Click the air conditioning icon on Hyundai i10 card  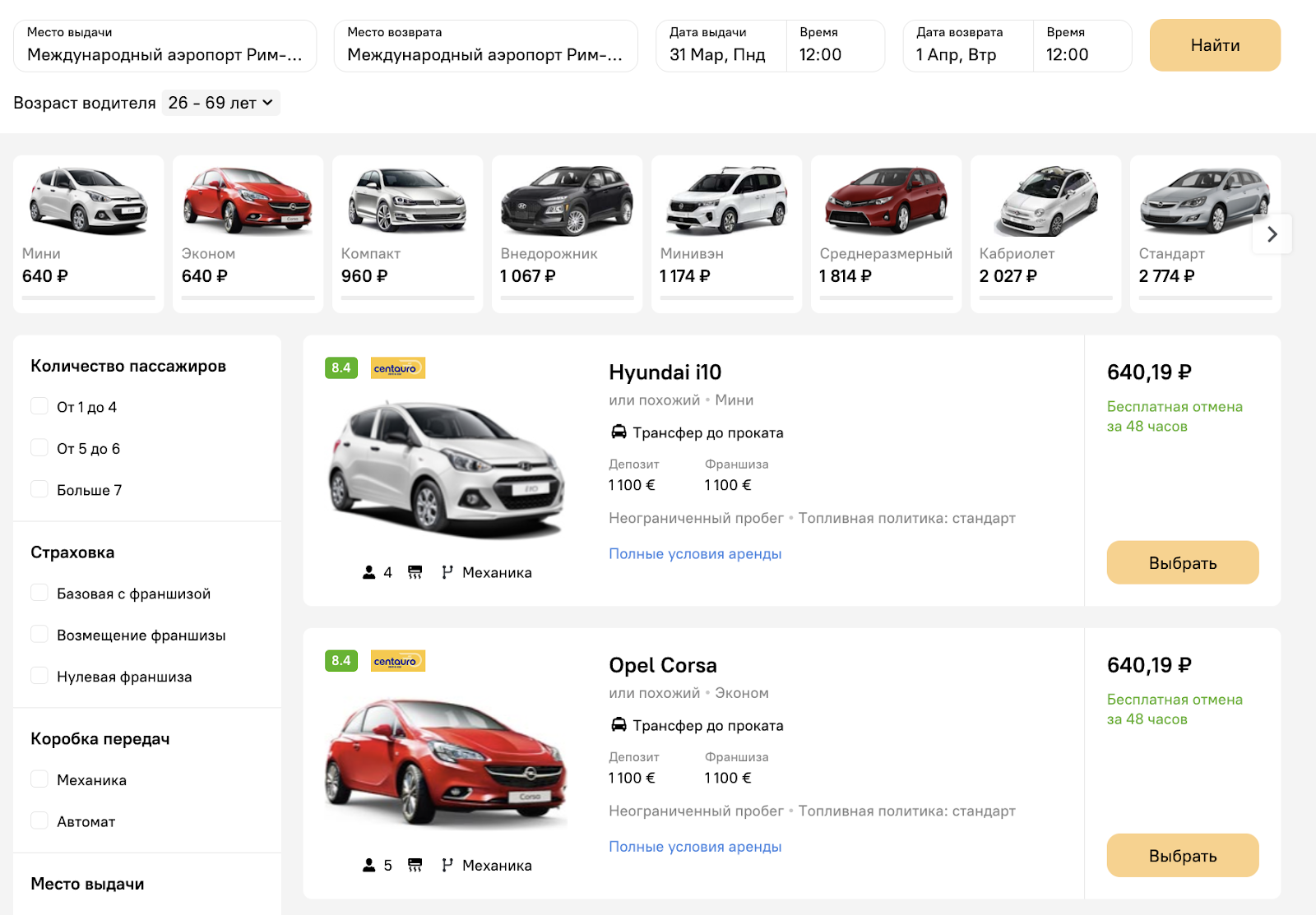415,572
